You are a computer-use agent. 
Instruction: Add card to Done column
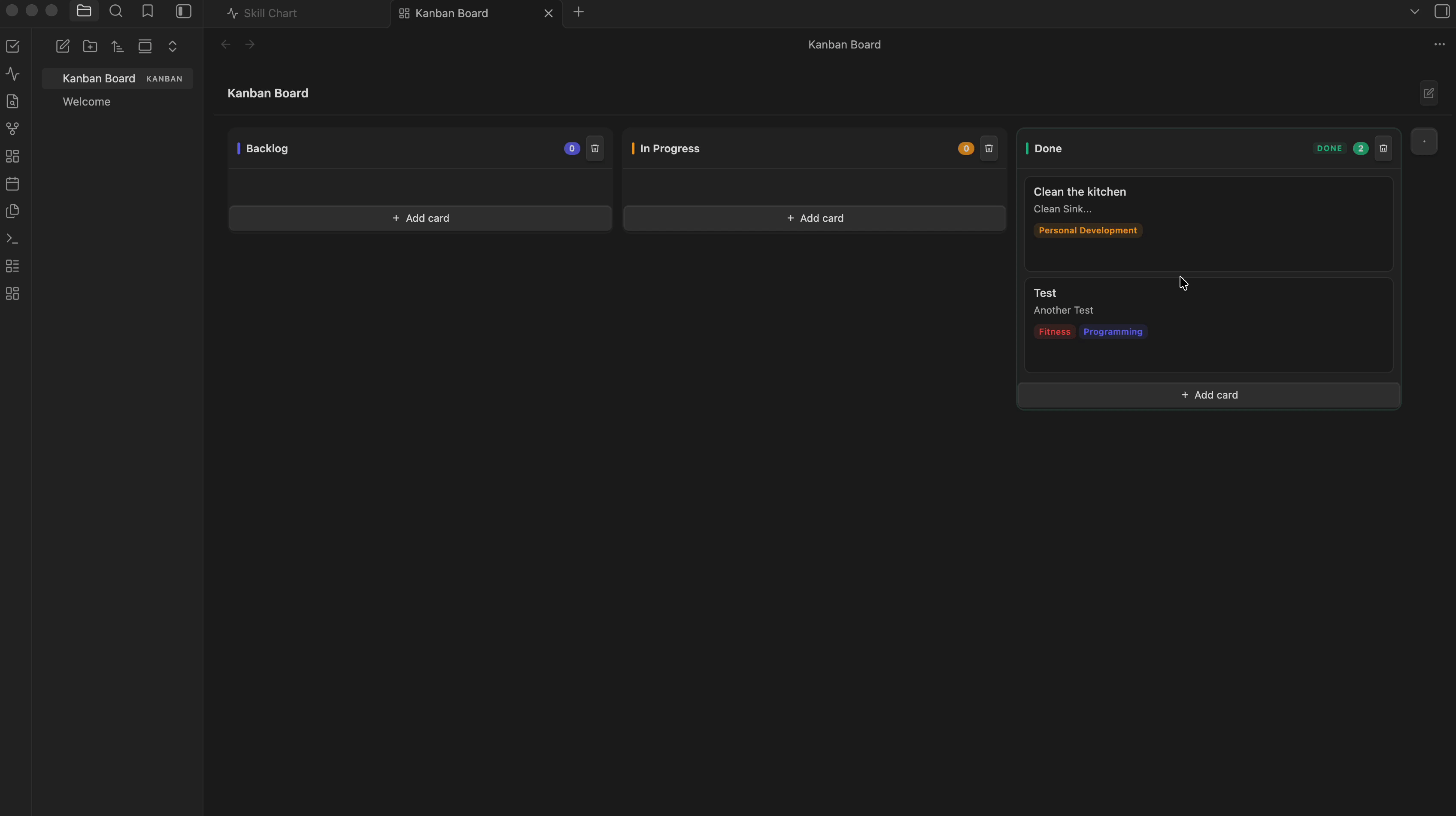[x=1209, y=395]
